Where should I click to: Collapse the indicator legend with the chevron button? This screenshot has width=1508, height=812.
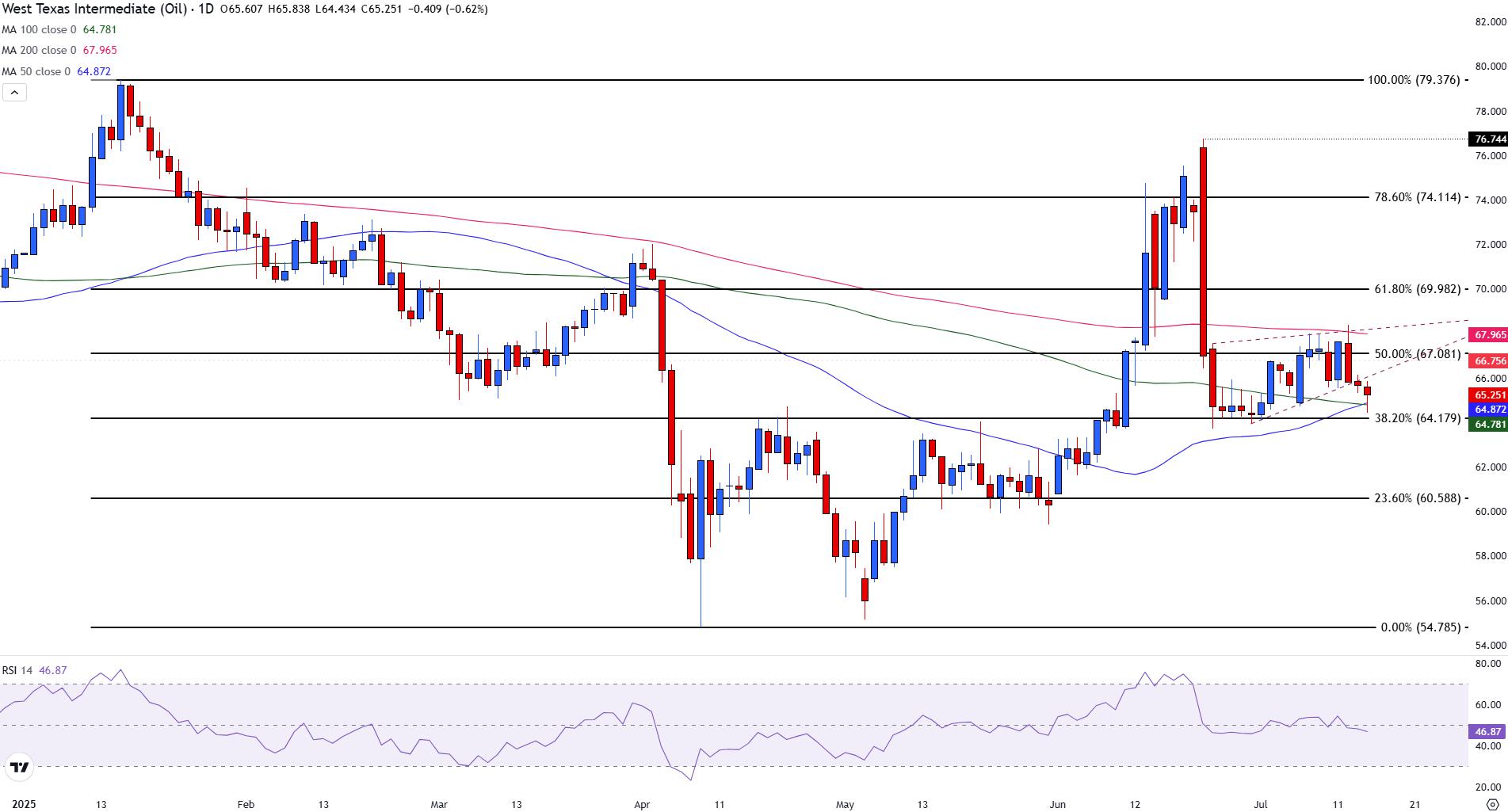pyautogui.click(x=14, y=93)
